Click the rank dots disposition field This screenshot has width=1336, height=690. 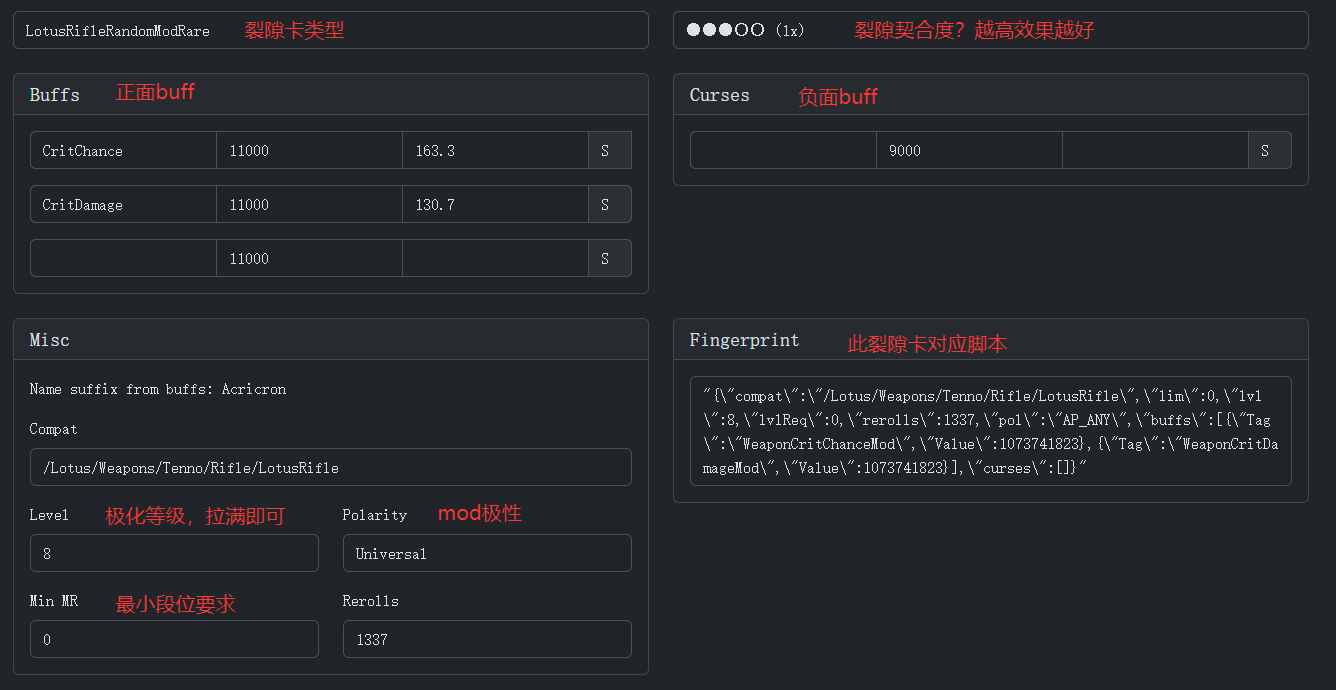(990, 31)
